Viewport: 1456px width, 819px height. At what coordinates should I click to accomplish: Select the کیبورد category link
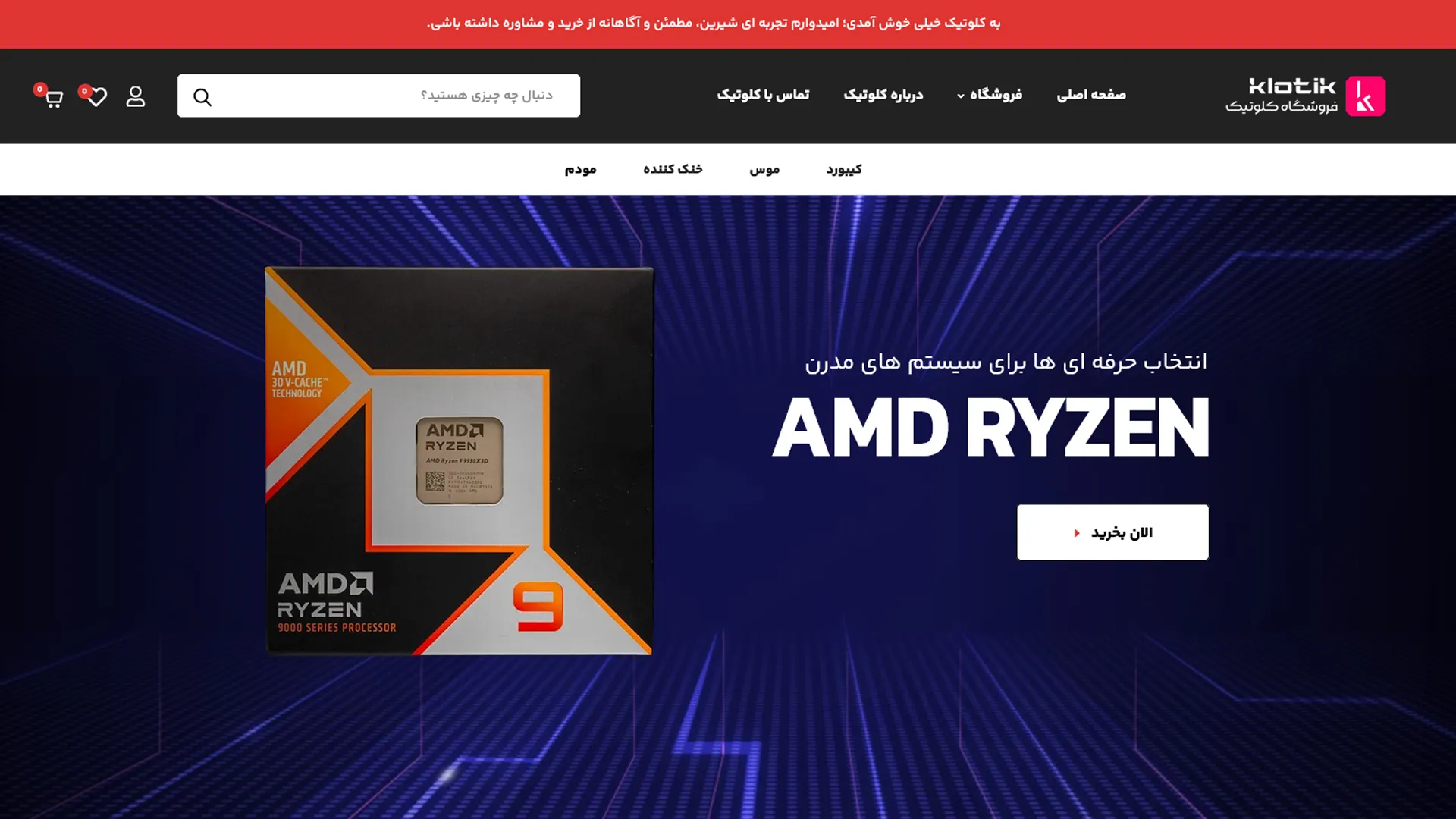tap(844, 169)
